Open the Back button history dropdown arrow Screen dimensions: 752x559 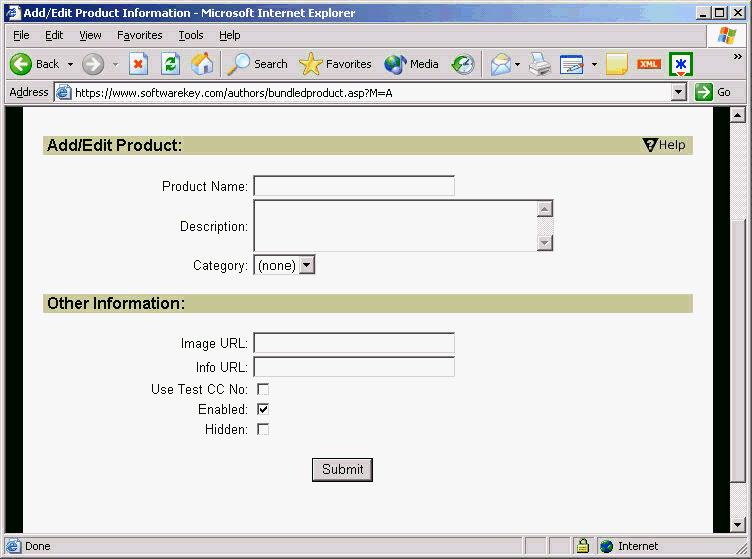[x=70, y=64]
